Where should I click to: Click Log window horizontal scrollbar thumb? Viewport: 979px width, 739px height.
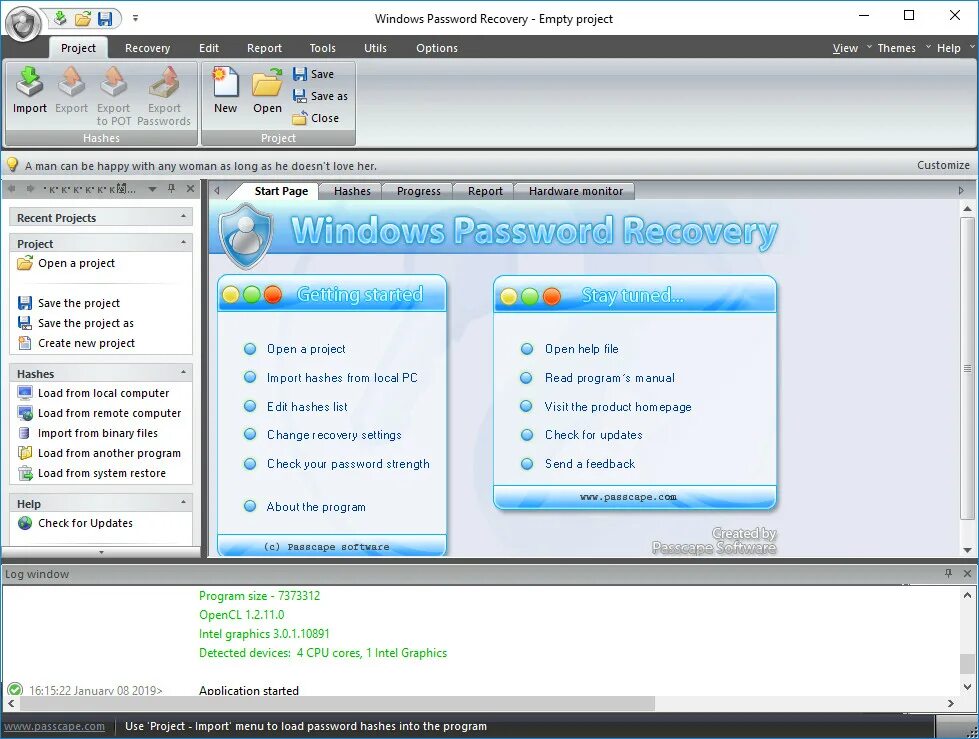coord(337,703)
